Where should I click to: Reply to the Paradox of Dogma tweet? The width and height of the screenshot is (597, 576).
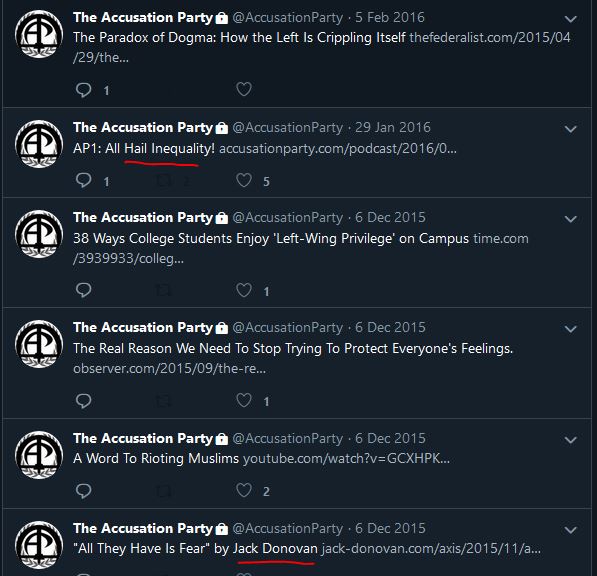pyautogui.click(x=83, y=90)
